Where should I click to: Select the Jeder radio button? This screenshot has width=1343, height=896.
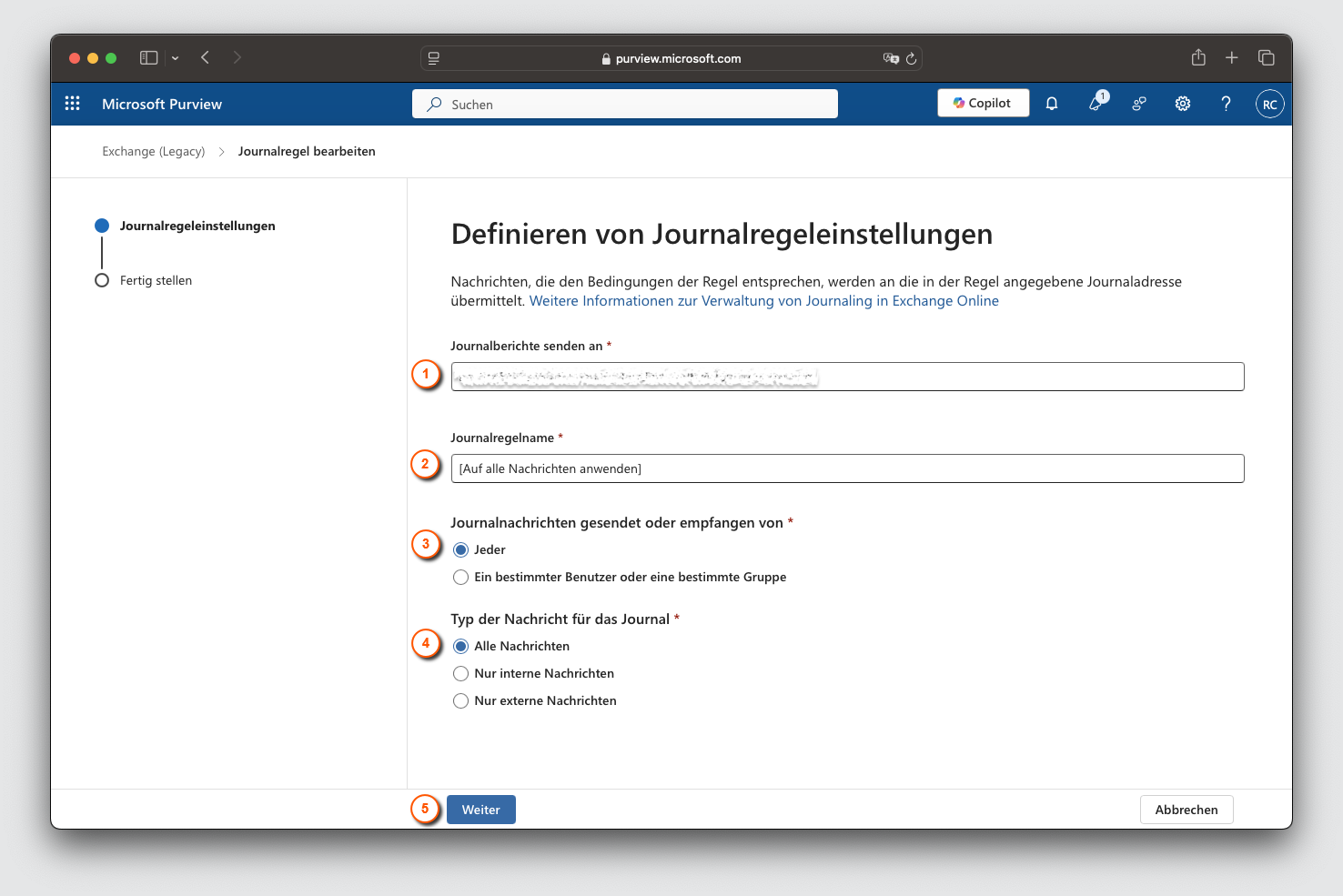point(461,549)
